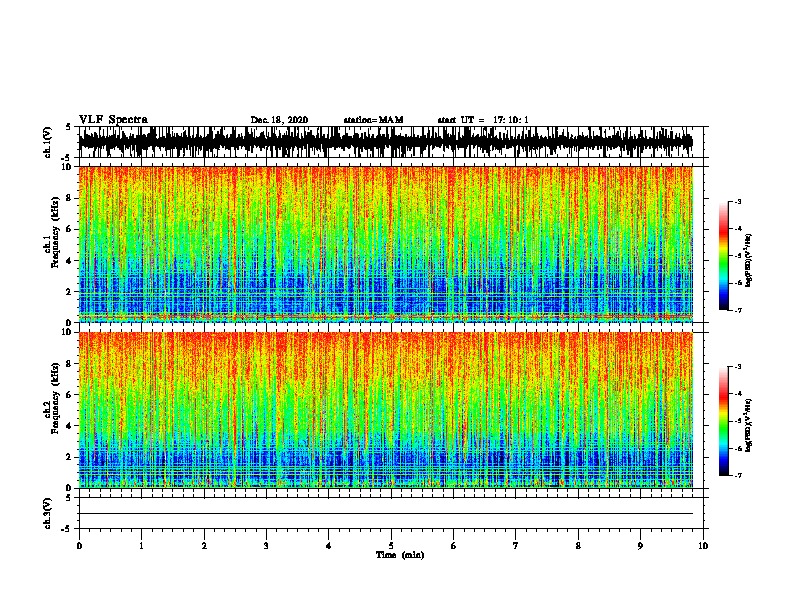Click the "6" kHz tick on ch.2 axis

point(69,395)
